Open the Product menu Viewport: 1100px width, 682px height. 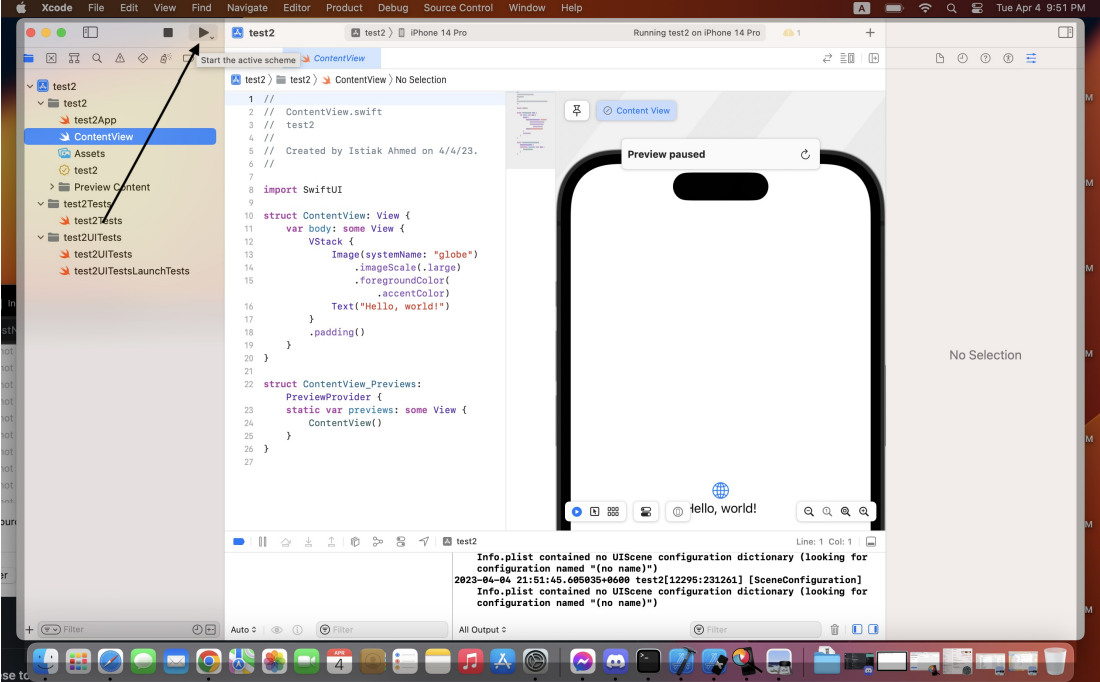[344, 8]
